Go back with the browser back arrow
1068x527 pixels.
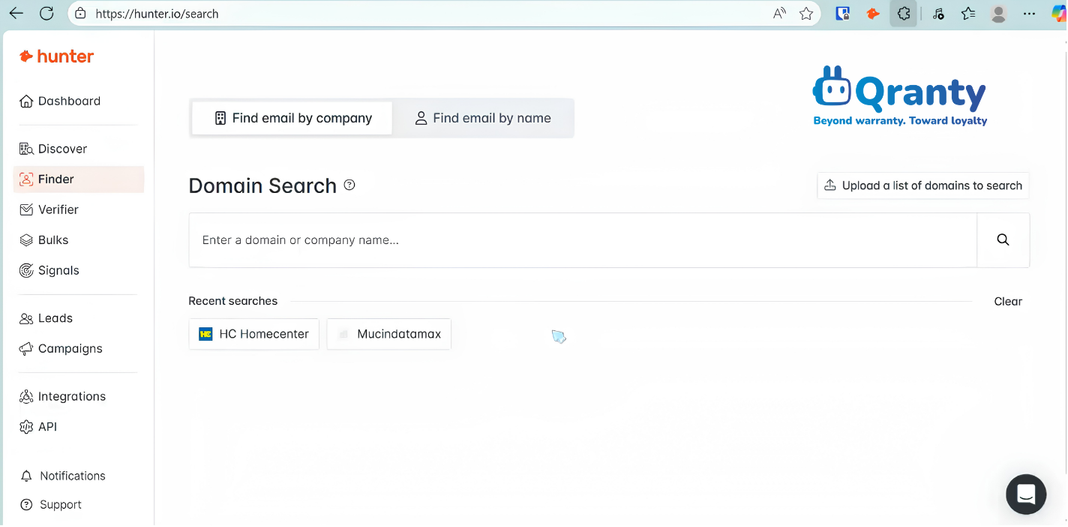click(16, 13)
